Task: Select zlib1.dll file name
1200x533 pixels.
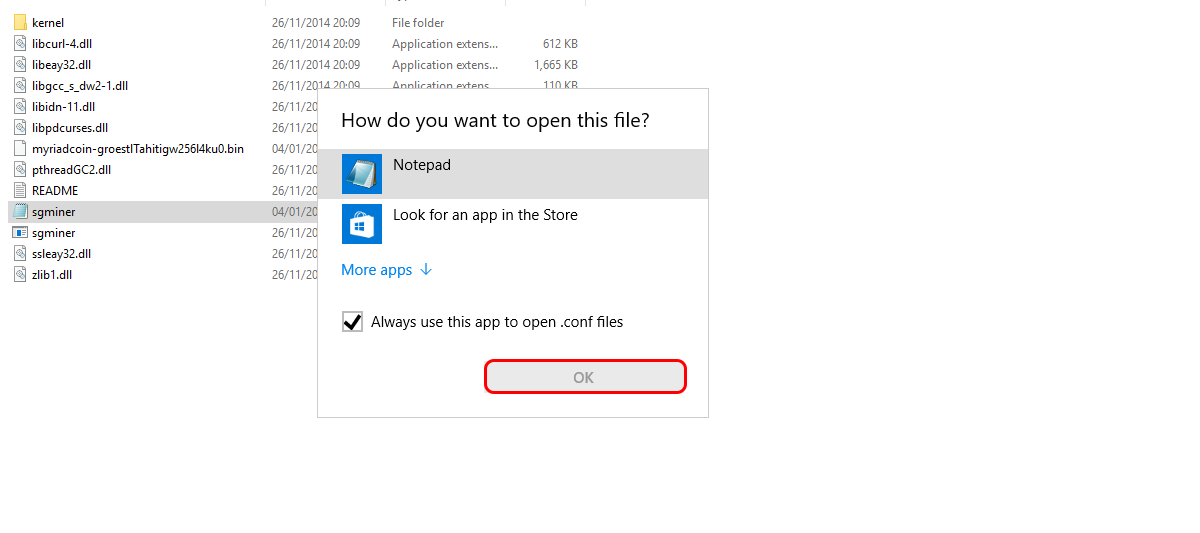Action: tap(52, 274)
